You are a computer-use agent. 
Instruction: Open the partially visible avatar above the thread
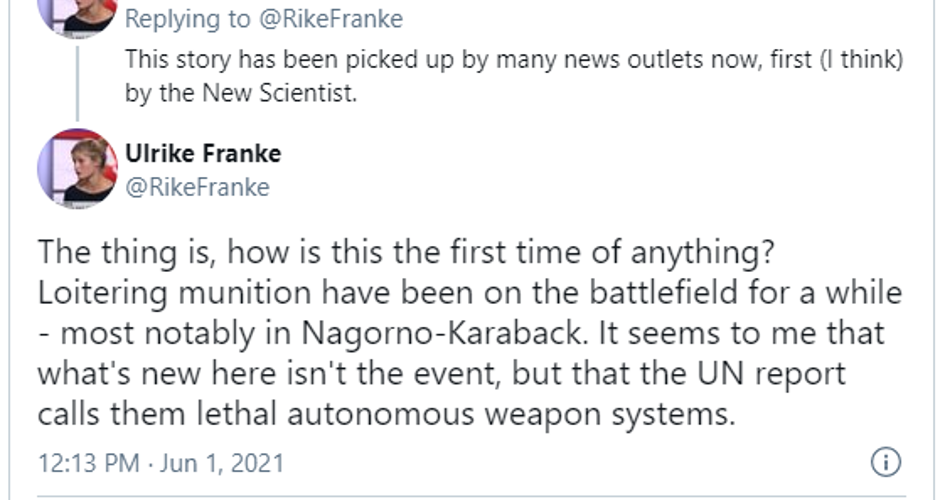pos(77,18)
